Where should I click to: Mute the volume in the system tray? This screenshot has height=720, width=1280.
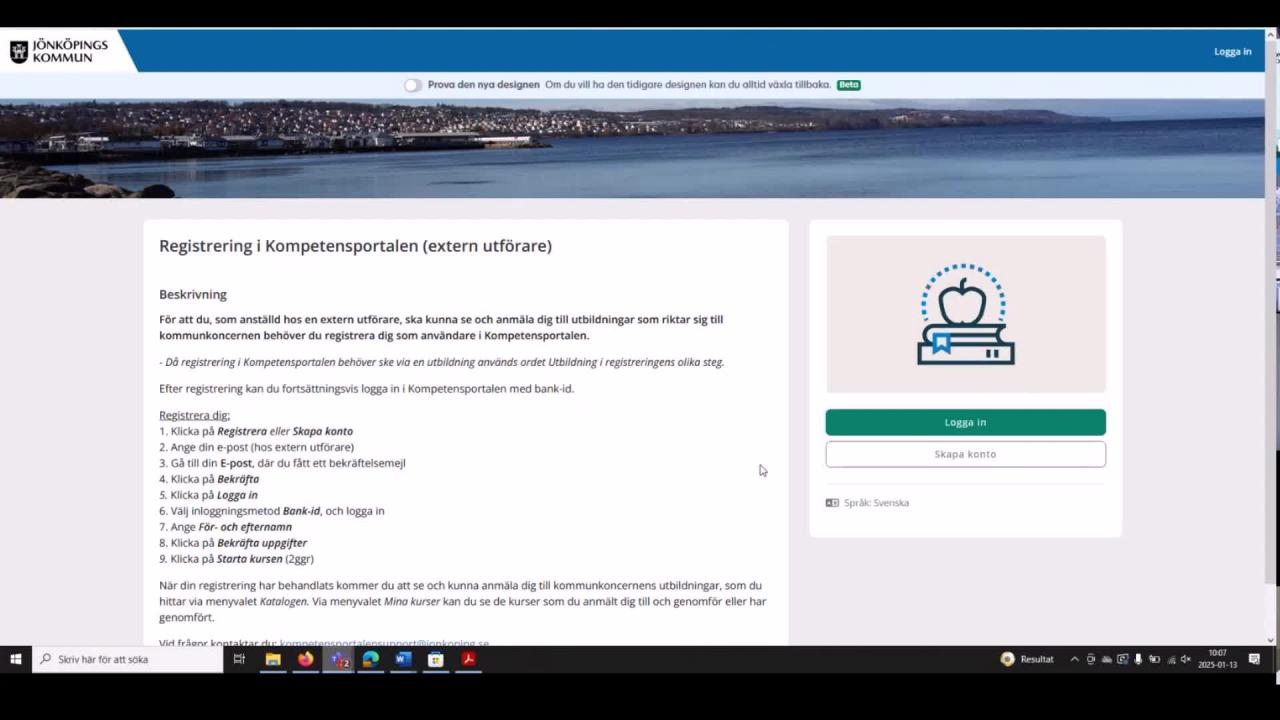coord(1186,659)
